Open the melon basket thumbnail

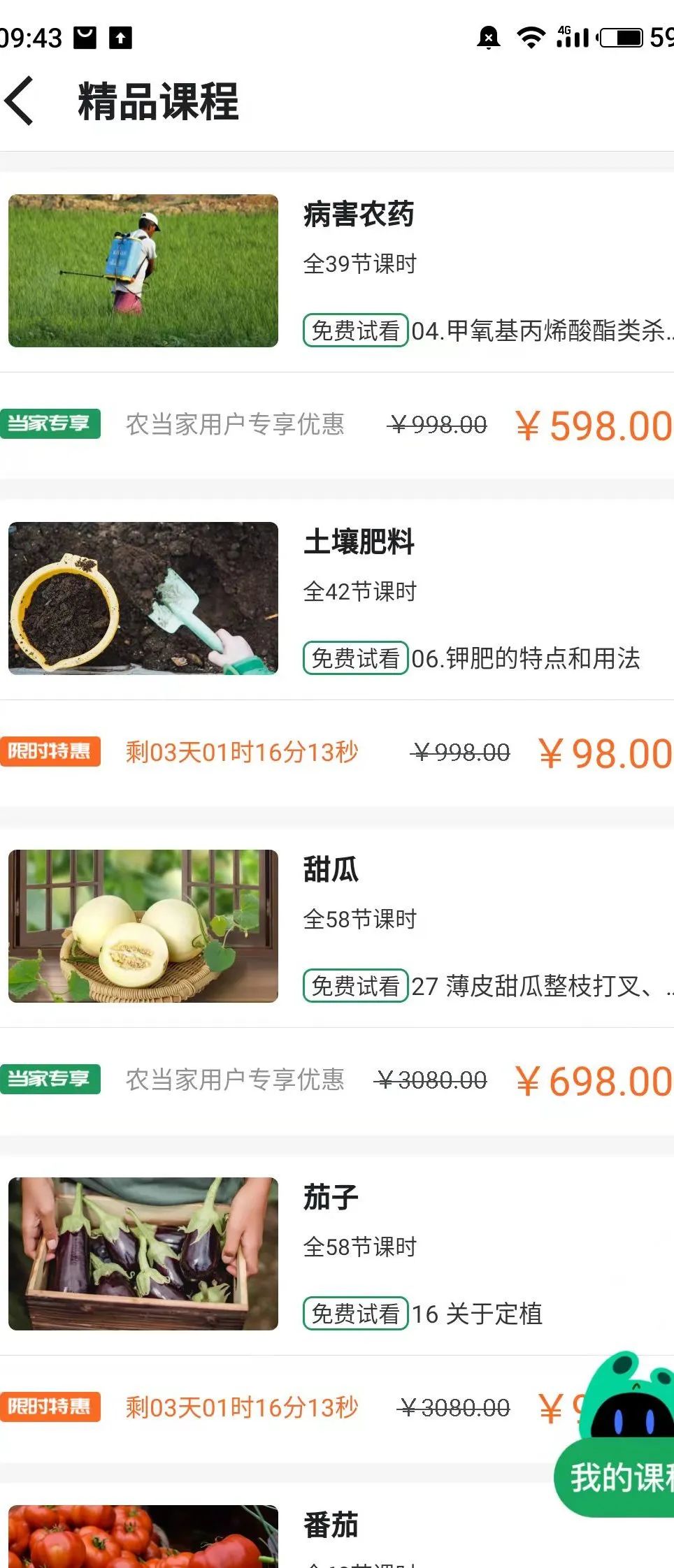(x=143, y=926)
